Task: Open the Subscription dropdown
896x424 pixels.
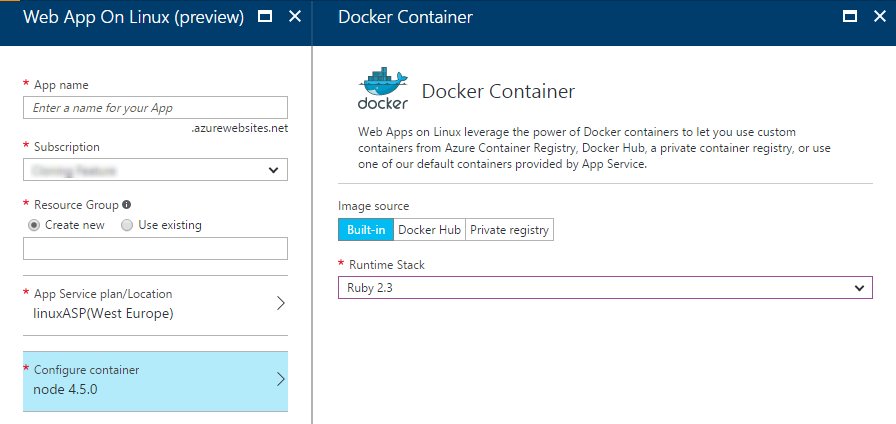Action: (155, 170)
